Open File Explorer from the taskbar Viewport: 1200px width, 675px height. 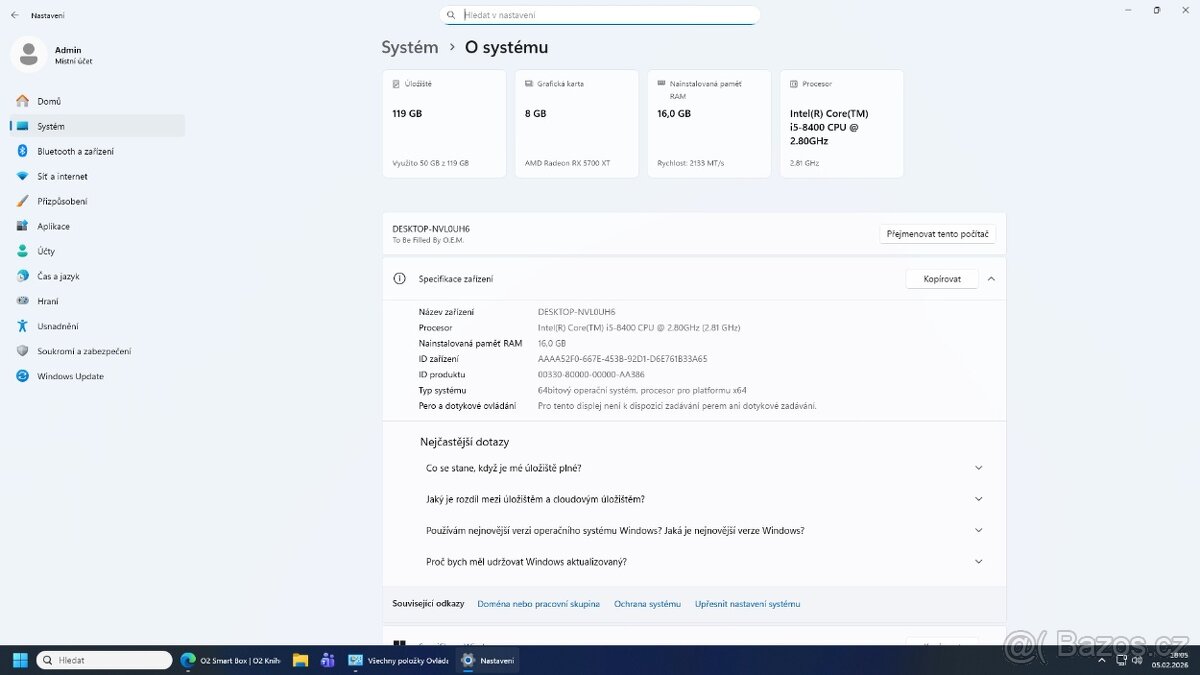pos(300,660)
